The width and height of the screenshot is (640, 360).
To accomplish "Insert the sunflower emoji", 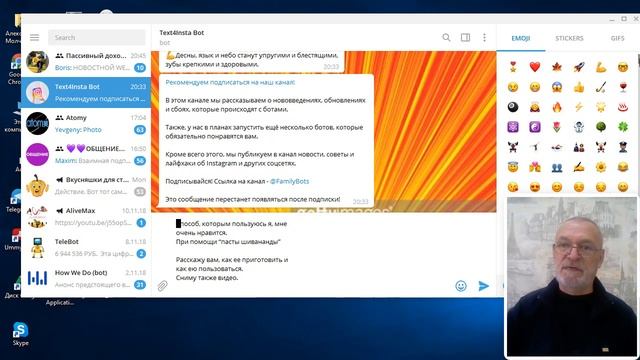I will click(601, 167).
